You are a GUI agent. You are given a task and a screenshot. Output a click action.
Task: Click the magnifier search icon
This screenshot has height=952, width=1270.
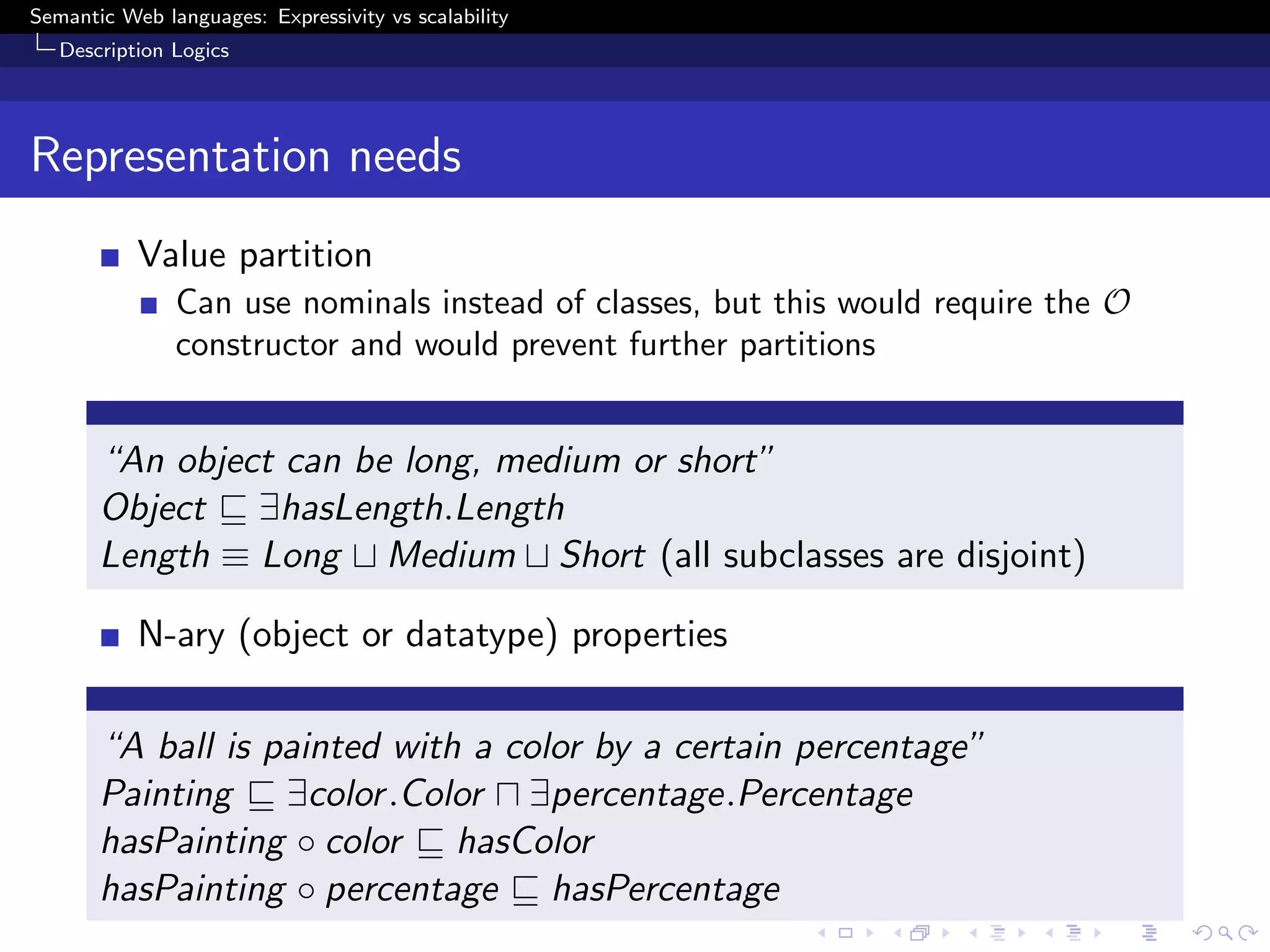coord(1225,933)
